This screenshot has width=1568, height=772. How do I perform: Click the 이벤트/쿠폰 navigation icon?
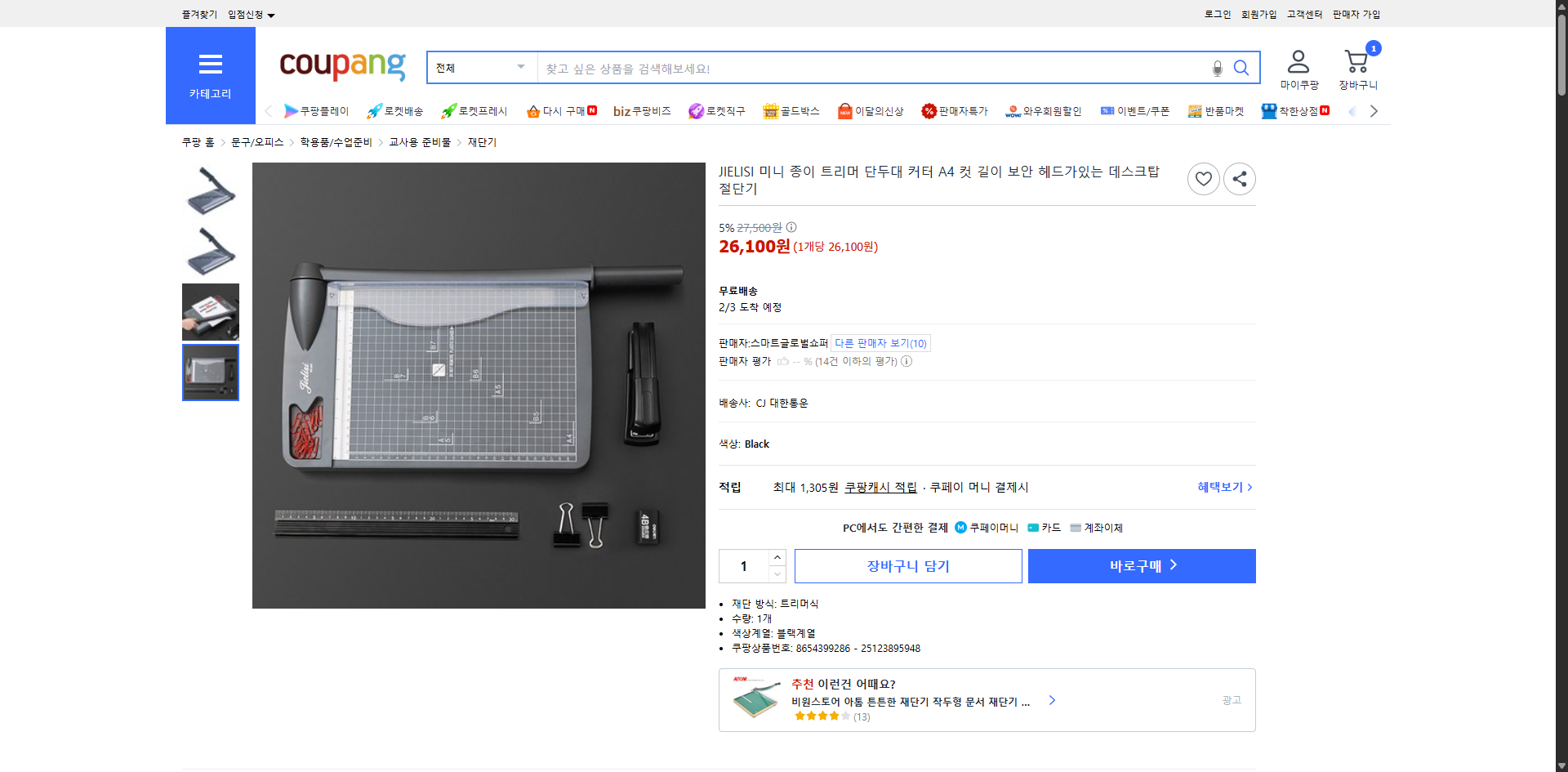pos(1108,110)
